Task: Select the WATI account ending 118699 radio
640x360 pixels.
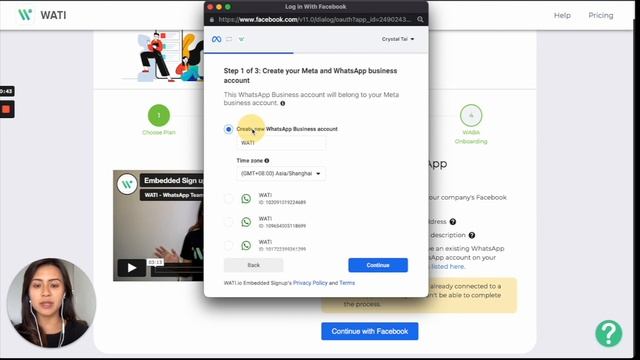Action: click(x=229, y=222)
